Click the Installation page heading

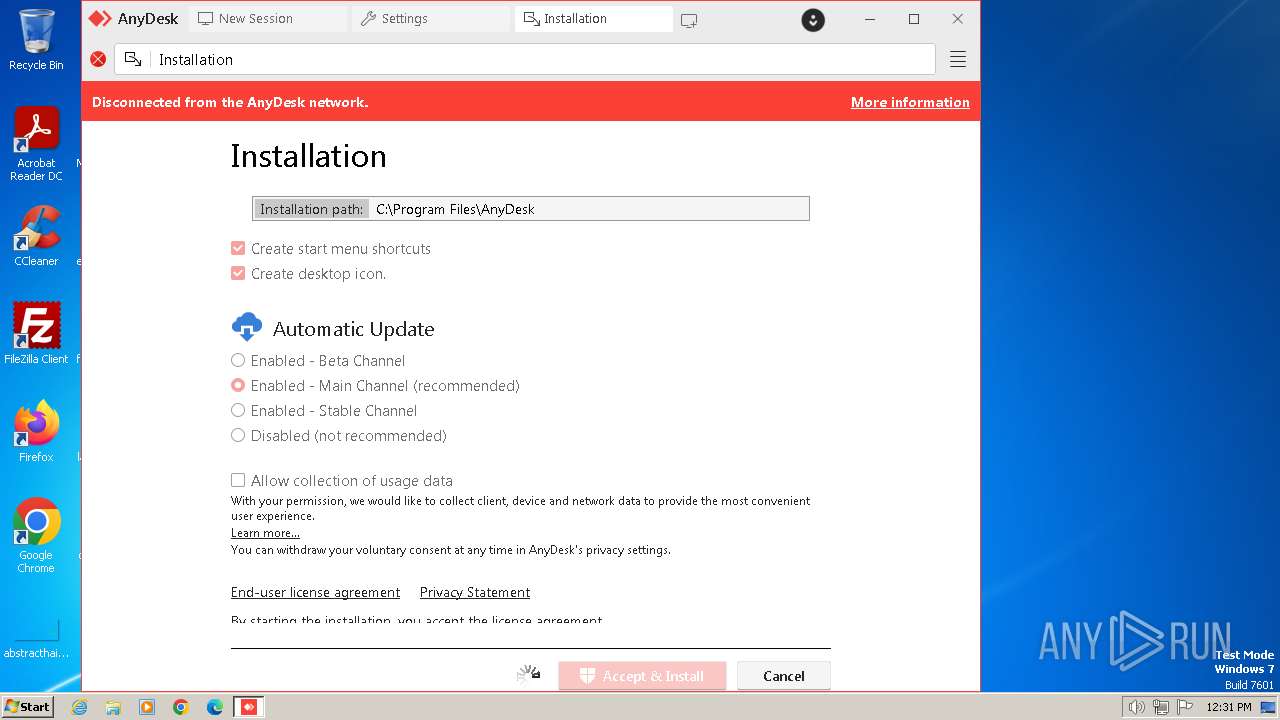pos(308,156)
